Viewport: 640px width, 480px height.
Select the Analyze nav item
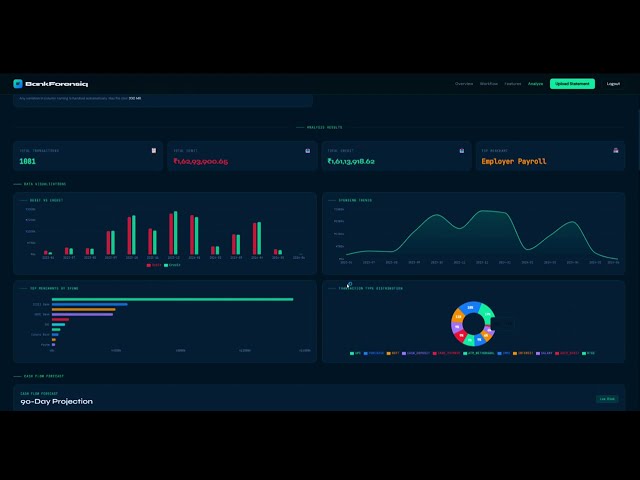point(536,84)
